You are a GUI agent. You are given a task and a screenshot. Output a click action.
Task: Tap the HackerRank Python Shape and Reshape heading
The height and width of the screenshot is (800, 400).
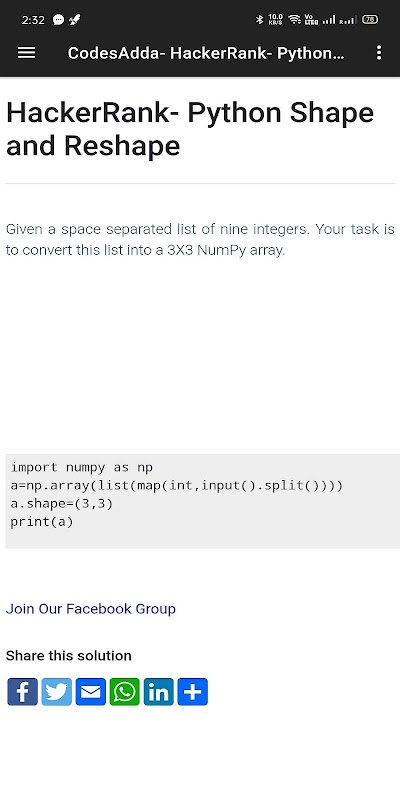tap(190, 129)
